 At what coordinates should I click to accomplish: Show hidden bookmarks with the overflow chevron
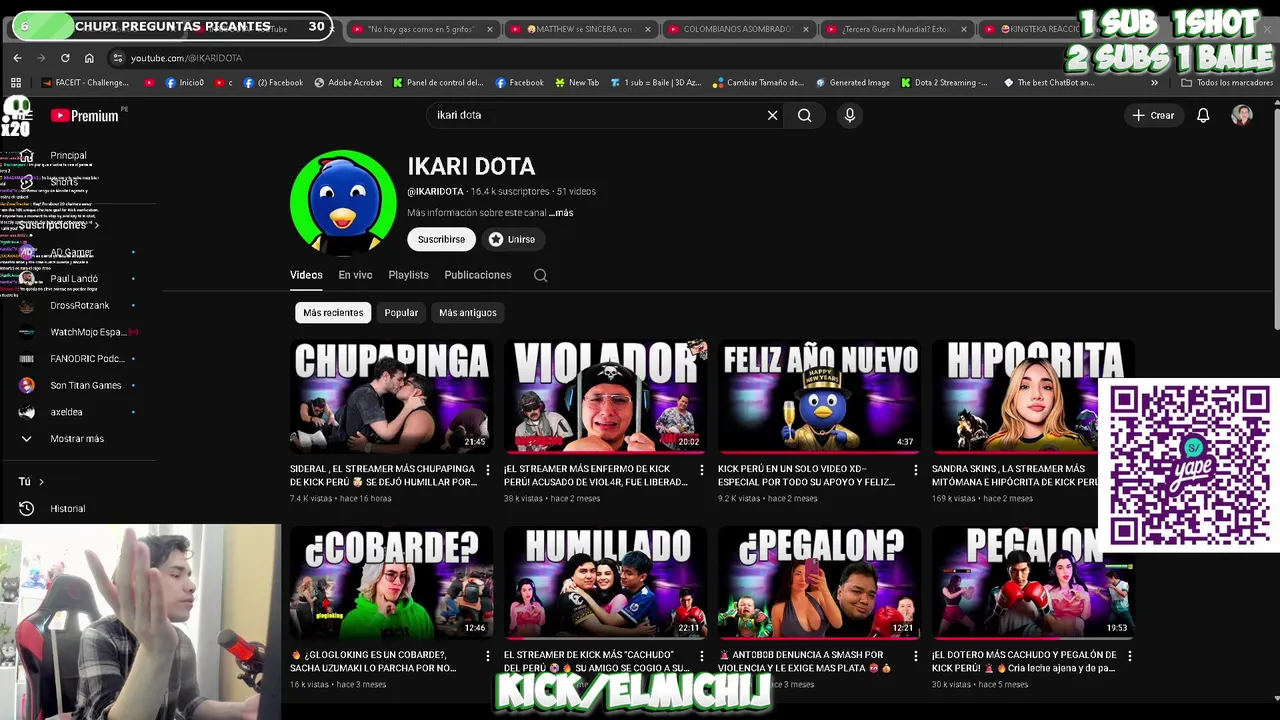[x=1154, y=83]
